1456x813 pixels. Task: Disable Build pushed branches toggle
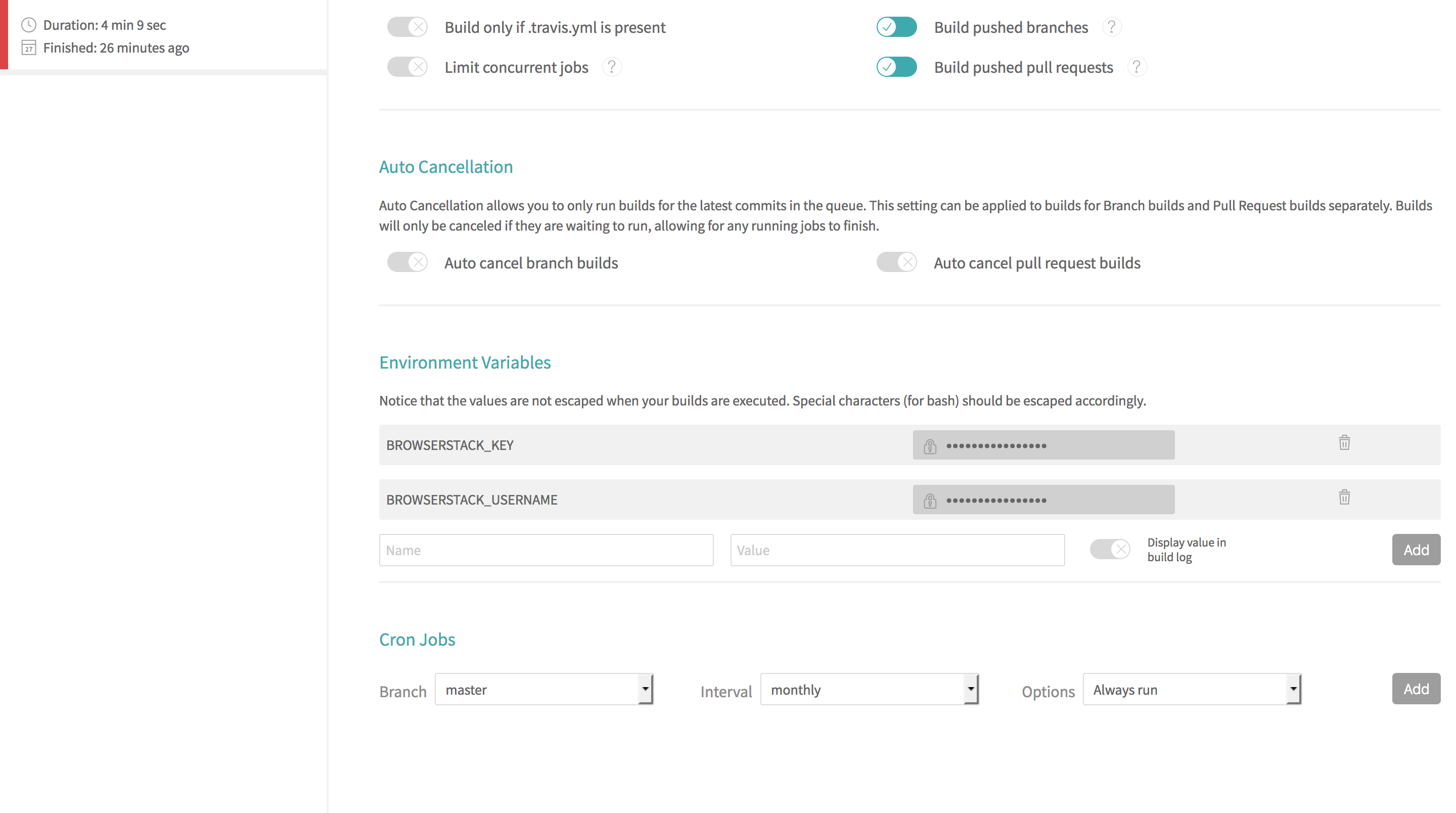[x=896, y=27]
